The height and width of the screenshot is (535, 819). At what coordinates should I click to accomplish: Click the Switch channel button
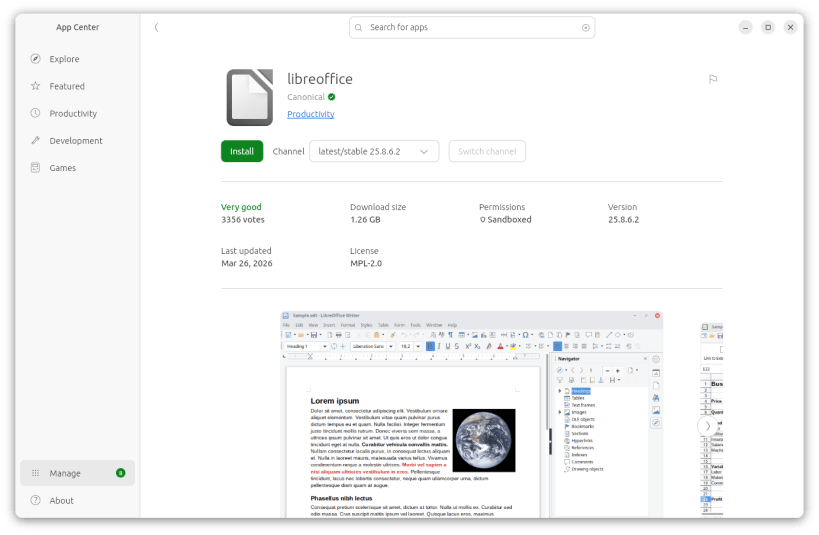(x=487, y=151)
